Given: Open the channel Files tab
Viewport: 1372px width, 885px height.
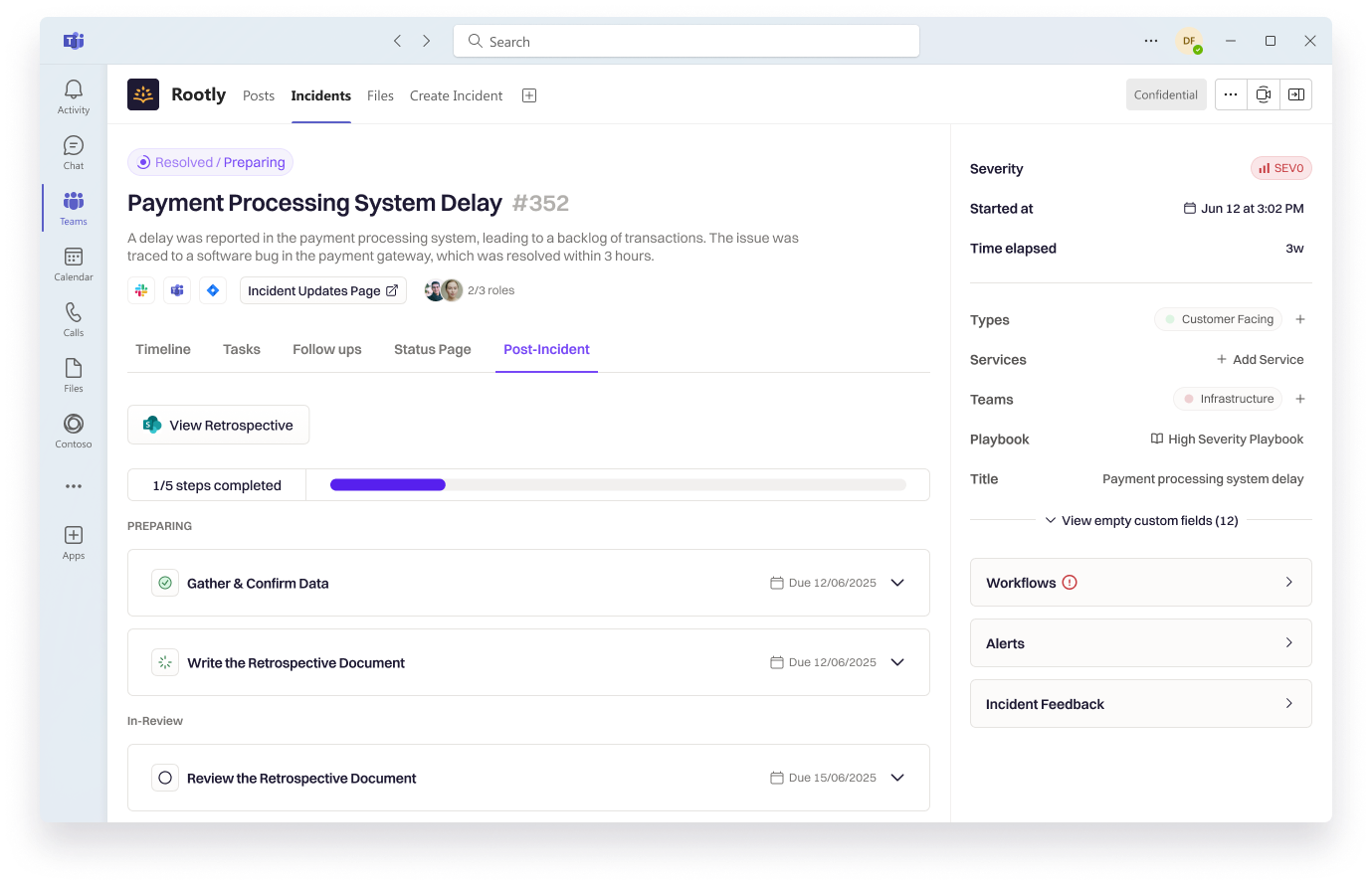Looking at the screenshot, I should coord(380,95).
